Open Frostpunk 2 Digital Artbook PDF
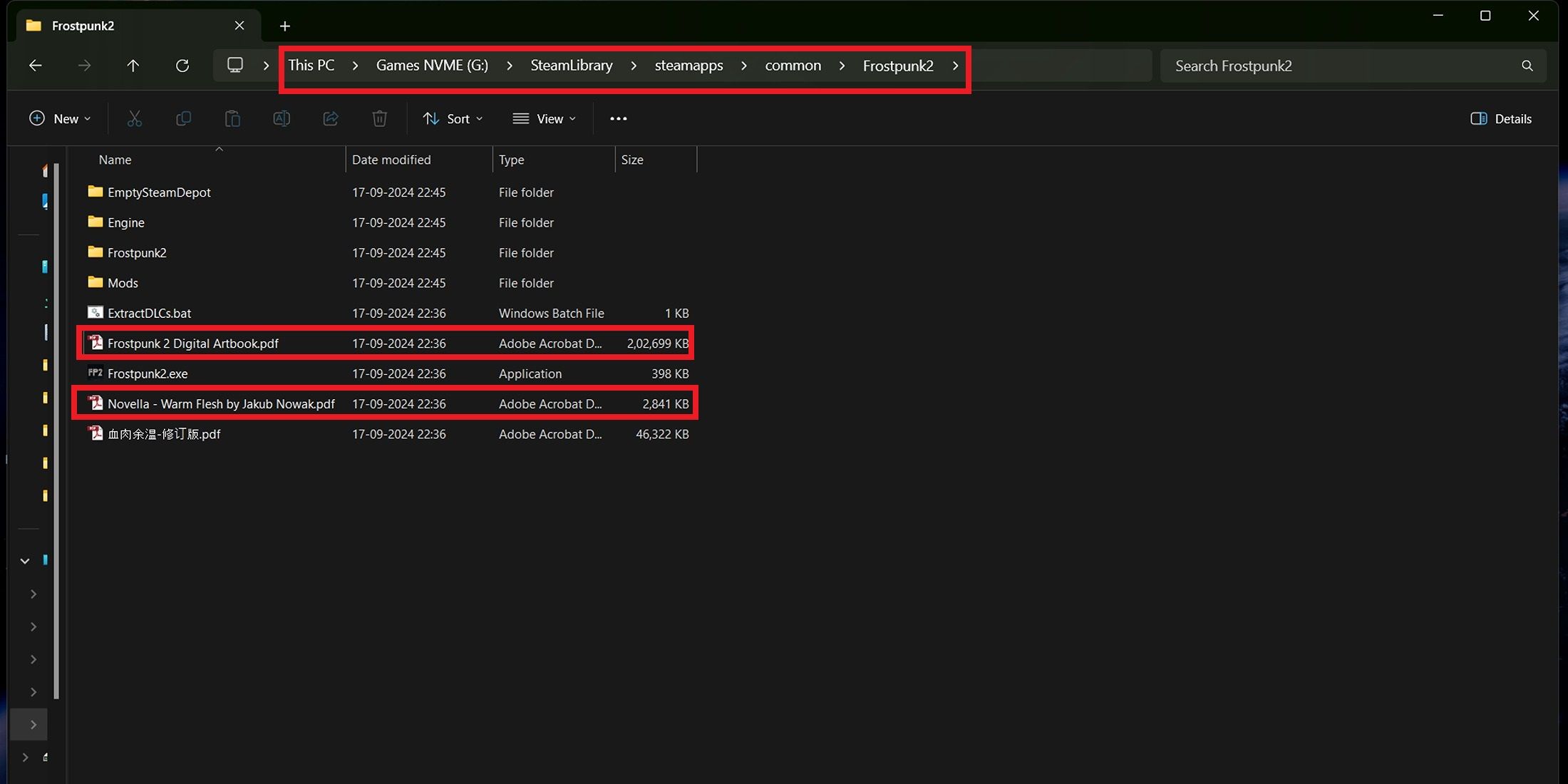 (x=192, y=342)
